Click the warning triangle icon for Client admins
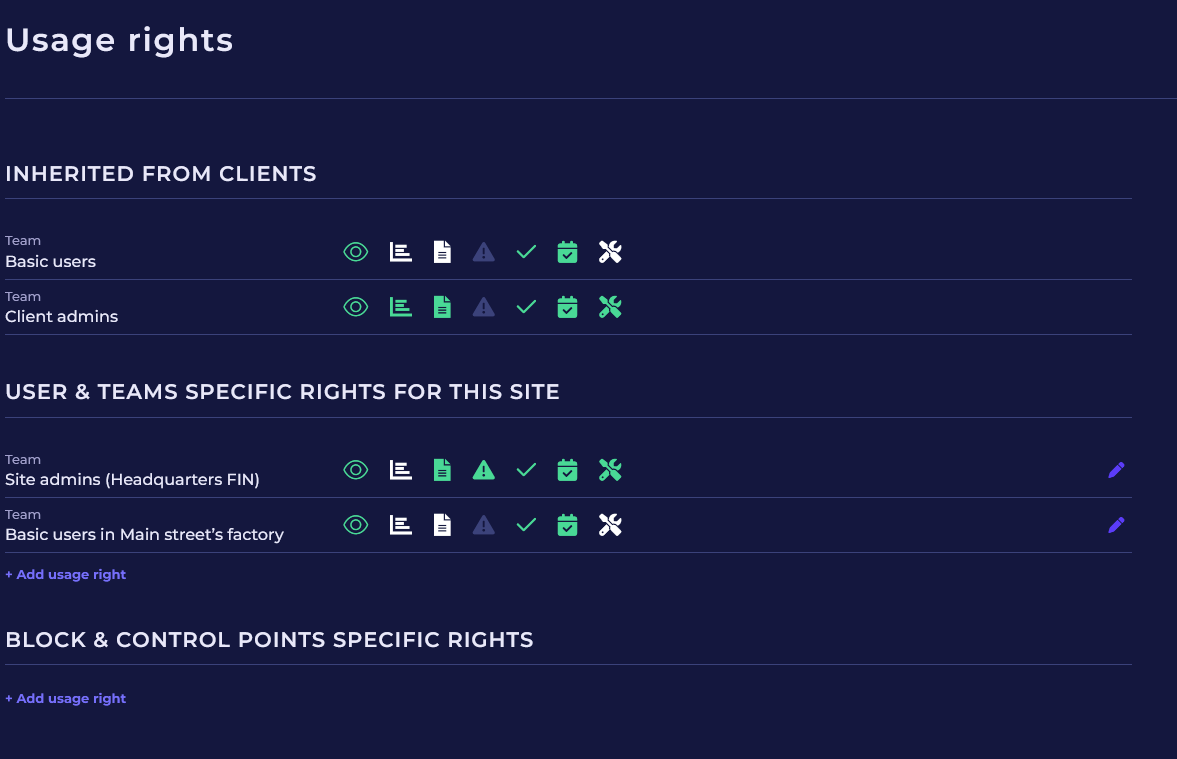Screen dimensions: 1177x759 [484, 307]
